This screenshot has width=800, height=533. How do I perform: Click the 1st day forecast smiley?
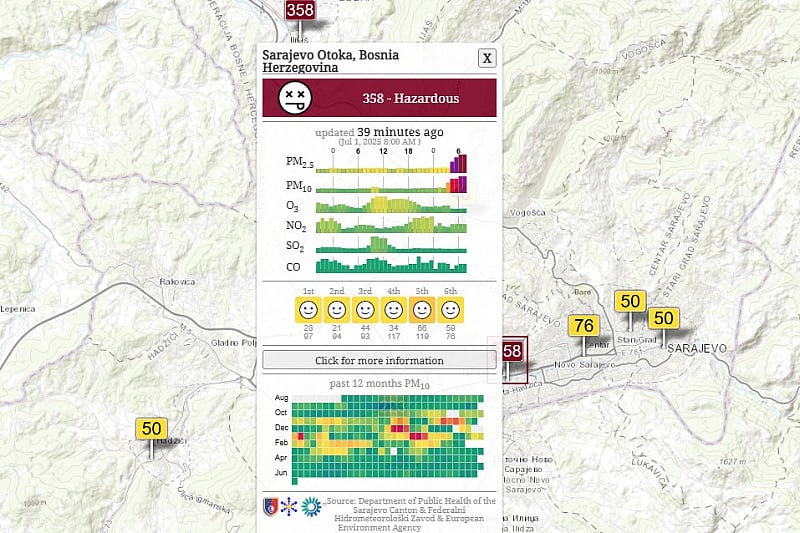(x=308, y=309)
